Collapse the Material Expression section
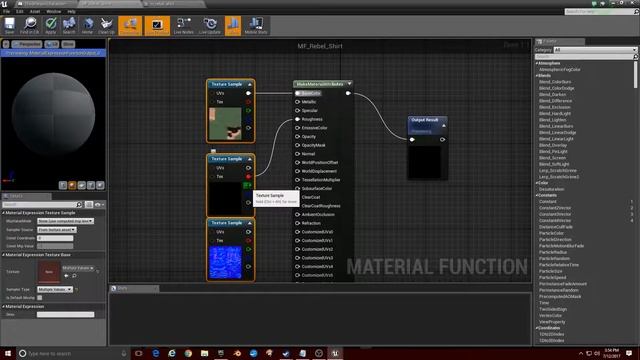 click(4, 307)
